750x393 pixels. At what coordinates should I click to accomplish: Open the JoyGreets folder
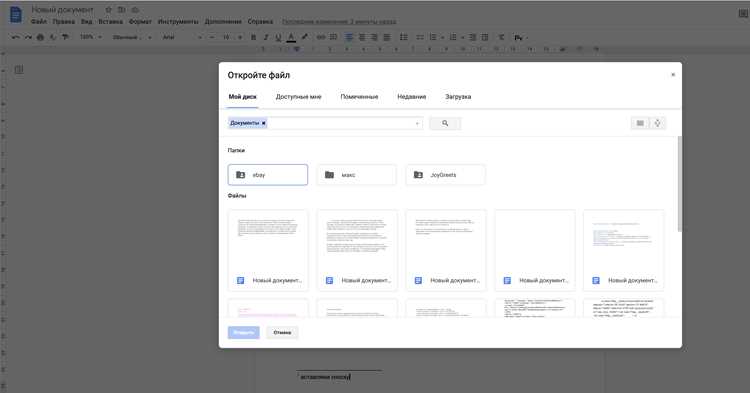tap(445, 175)
